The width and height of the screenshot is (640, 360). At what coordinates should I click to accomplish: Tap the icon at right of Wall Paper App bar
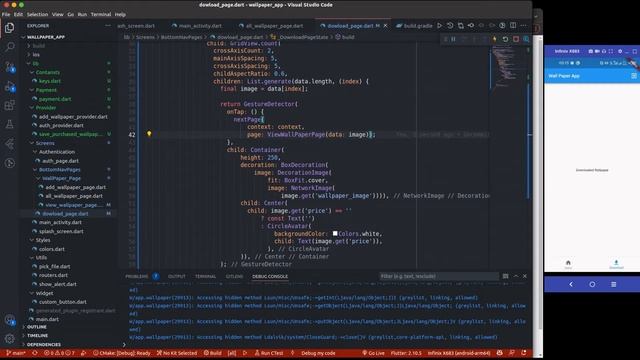click(x=634, y=76)
